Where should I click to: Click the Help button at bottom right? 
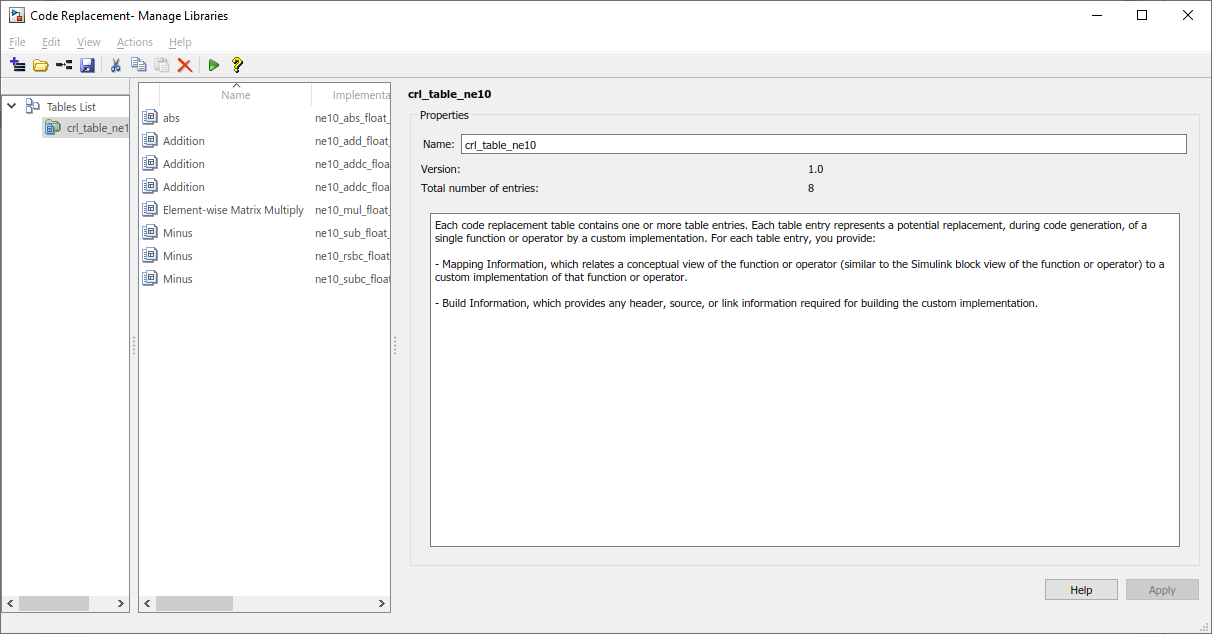(x=1081, y=590)
